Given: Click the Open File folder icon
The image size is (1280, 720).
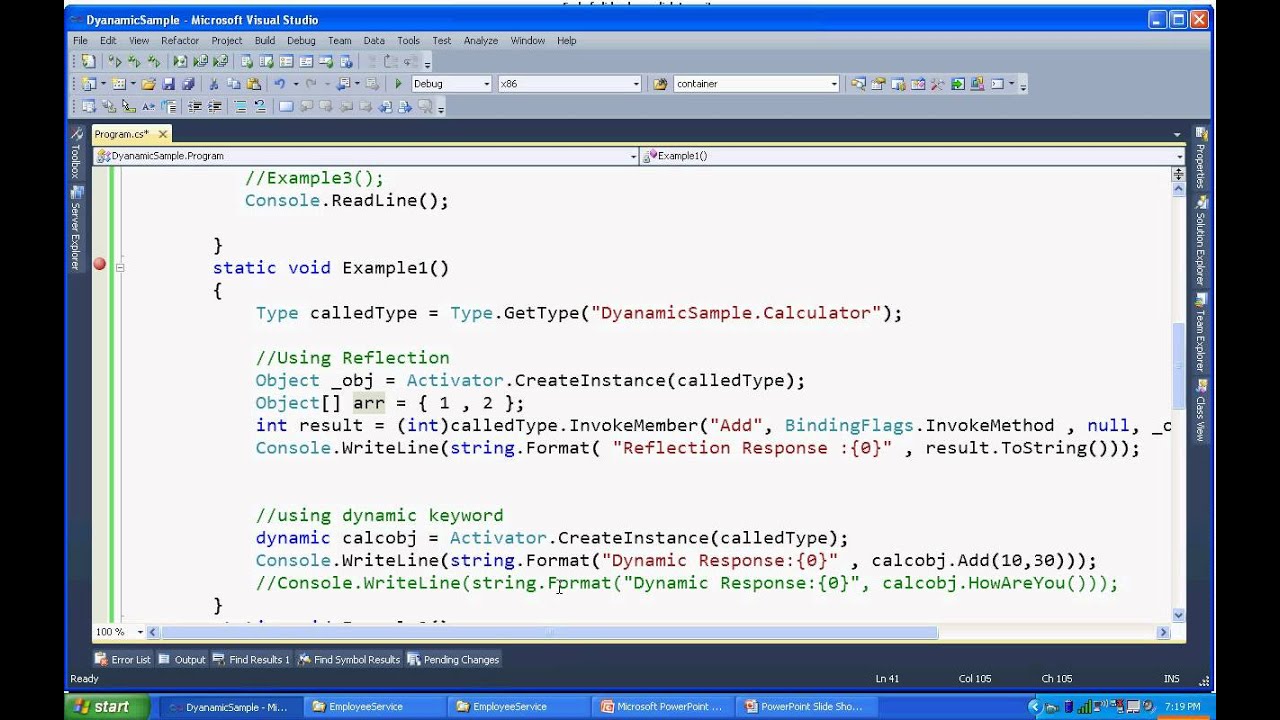Looking at the screenshot, I should [149, 84].
